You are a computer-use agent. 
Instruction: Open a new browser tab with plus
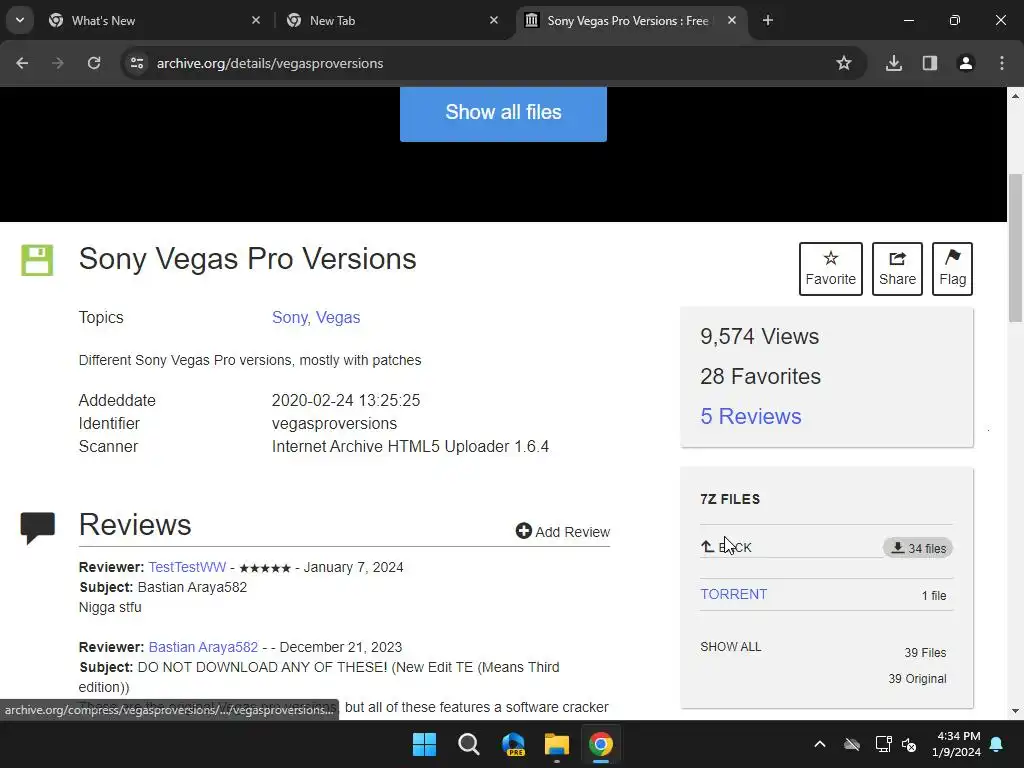click(768, 20)
